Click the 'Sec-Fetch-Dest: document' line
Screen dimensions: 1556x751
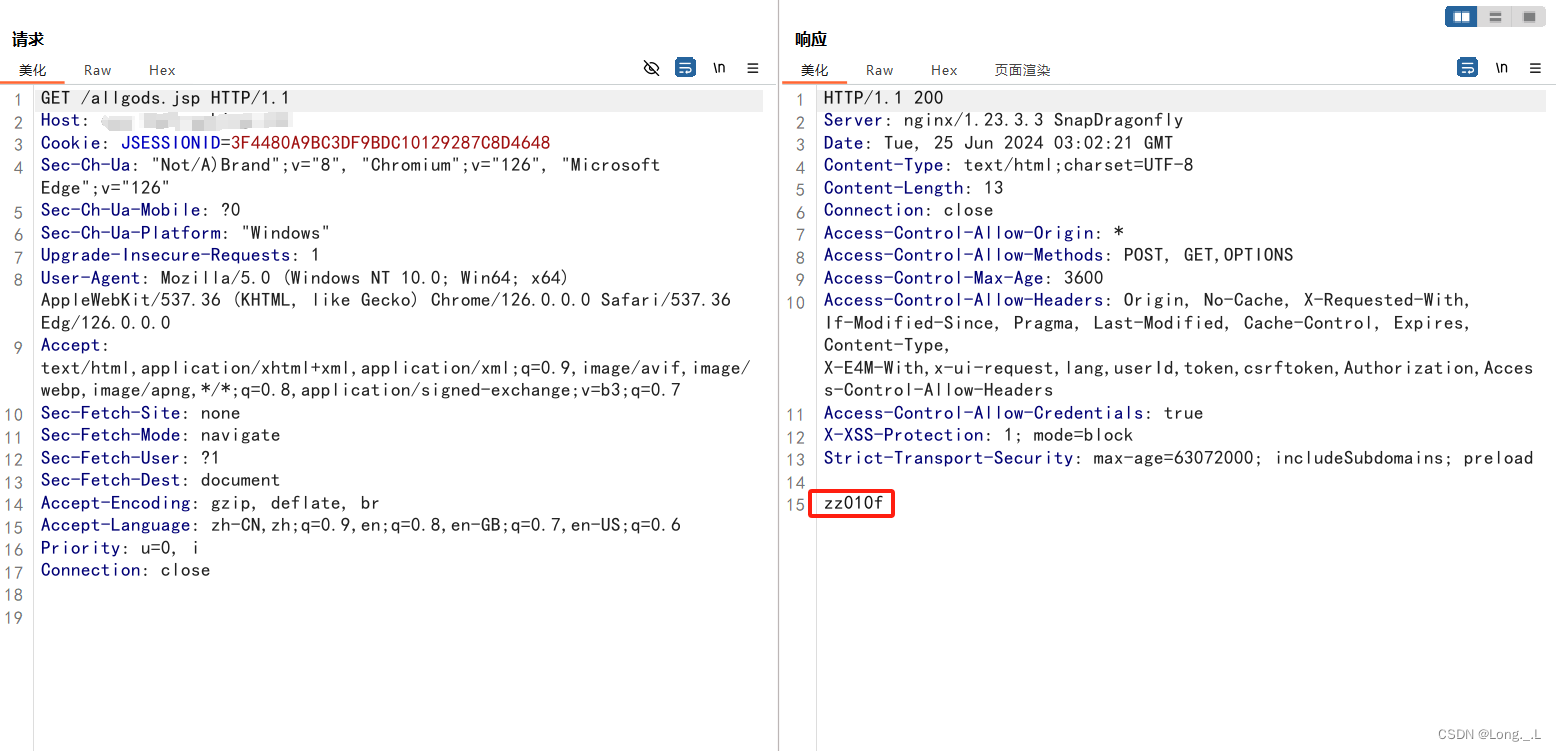pos(161,480)
